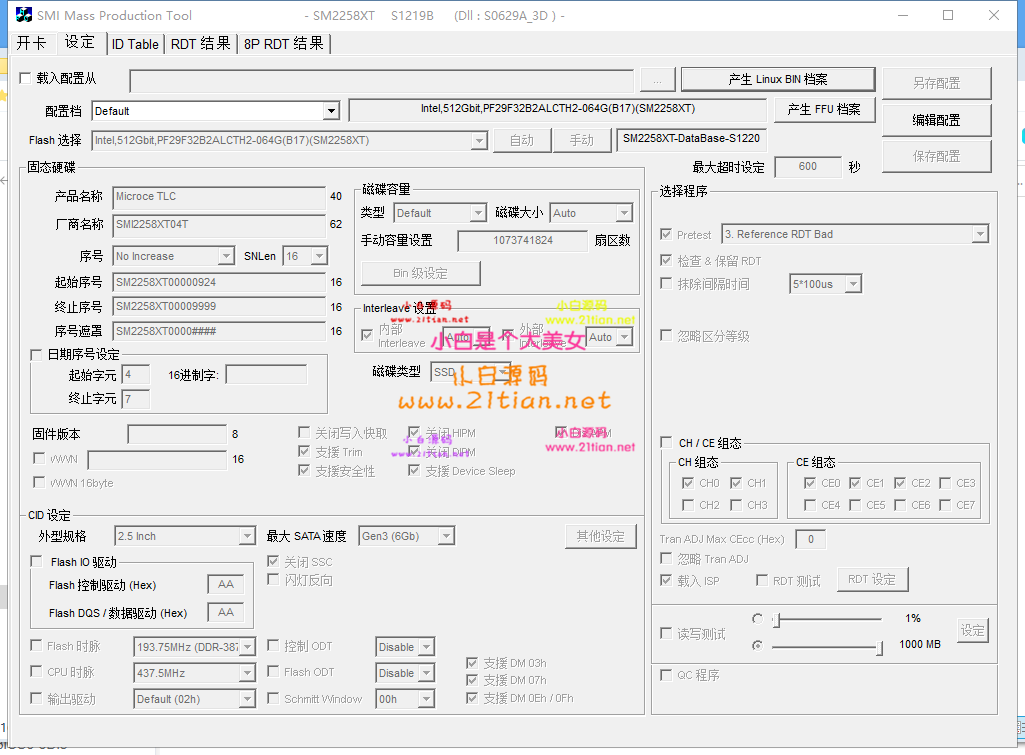Expand the 3. Reference RDT Bad dropdown
Screen dimensions: 1025x755
[979, 234]
